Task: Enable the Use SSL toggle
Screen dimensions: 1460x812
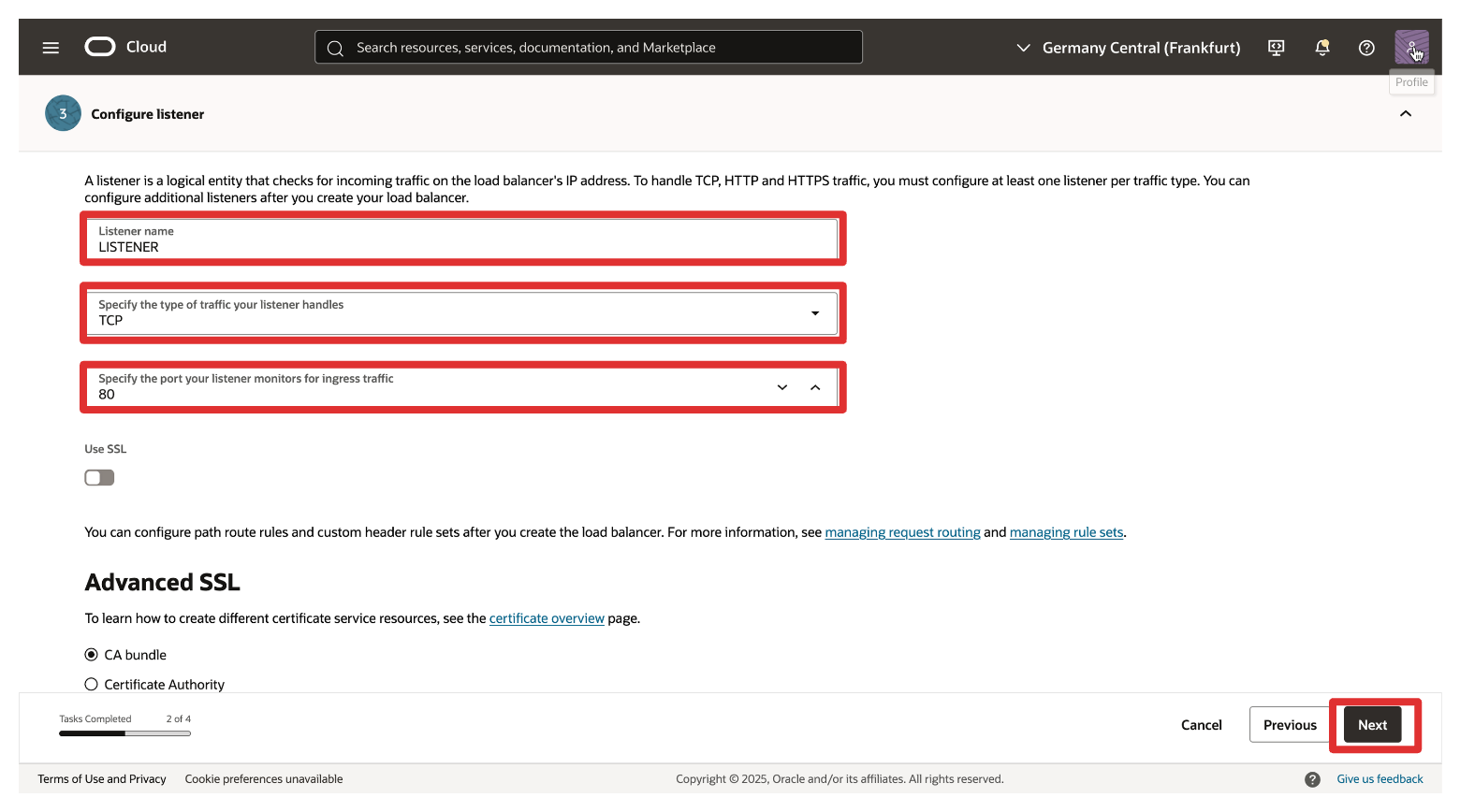Action: coord(99,478)
